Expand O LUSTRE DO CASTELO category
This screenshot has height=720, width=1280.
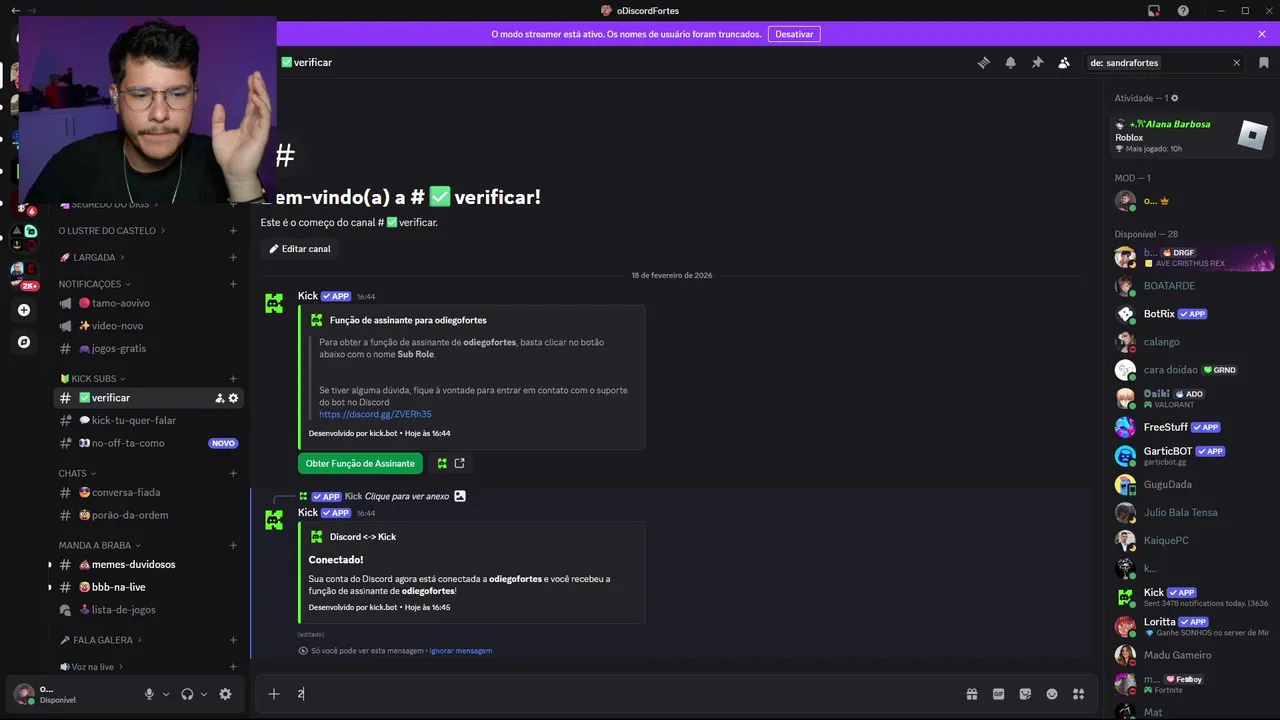coord(111,231)
